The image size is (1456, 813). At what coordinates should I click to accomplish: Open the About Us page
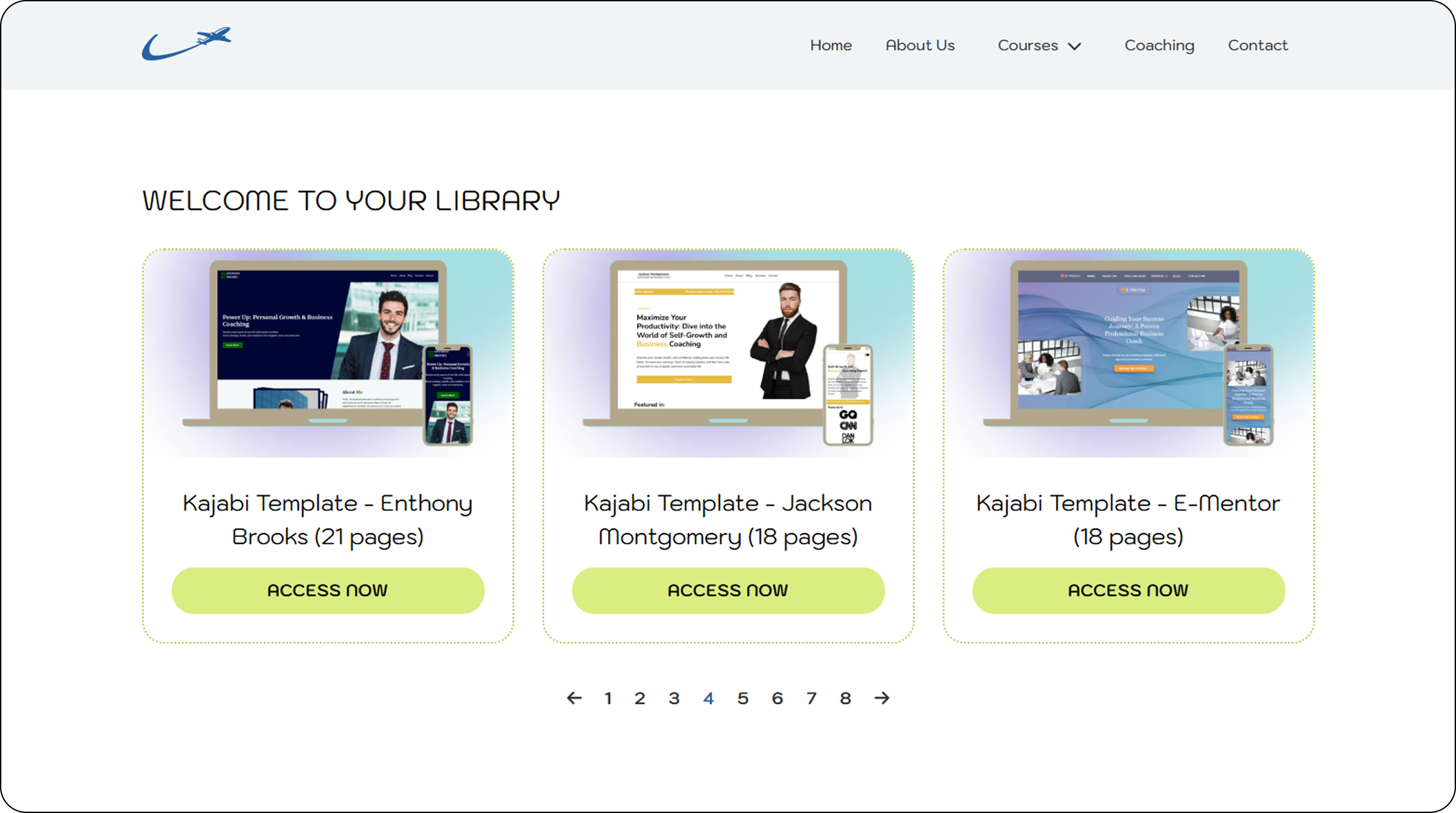click(x=920, y=45)
